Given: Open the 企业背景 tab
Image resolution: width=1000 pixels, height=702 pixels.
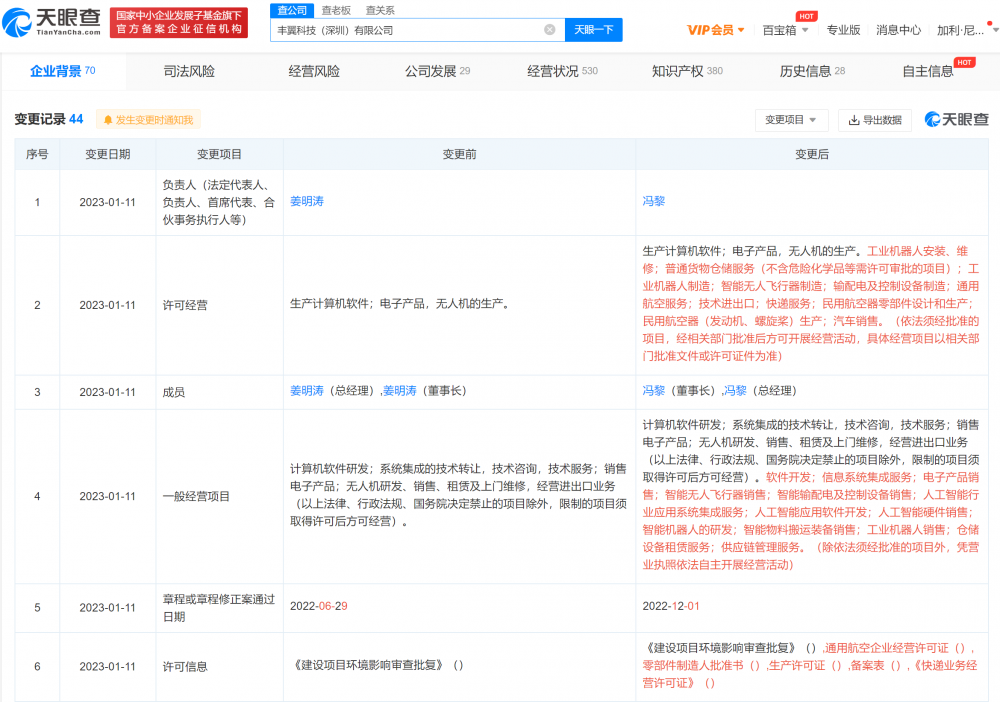Looking at the screenshot, I should coord(62,71).
